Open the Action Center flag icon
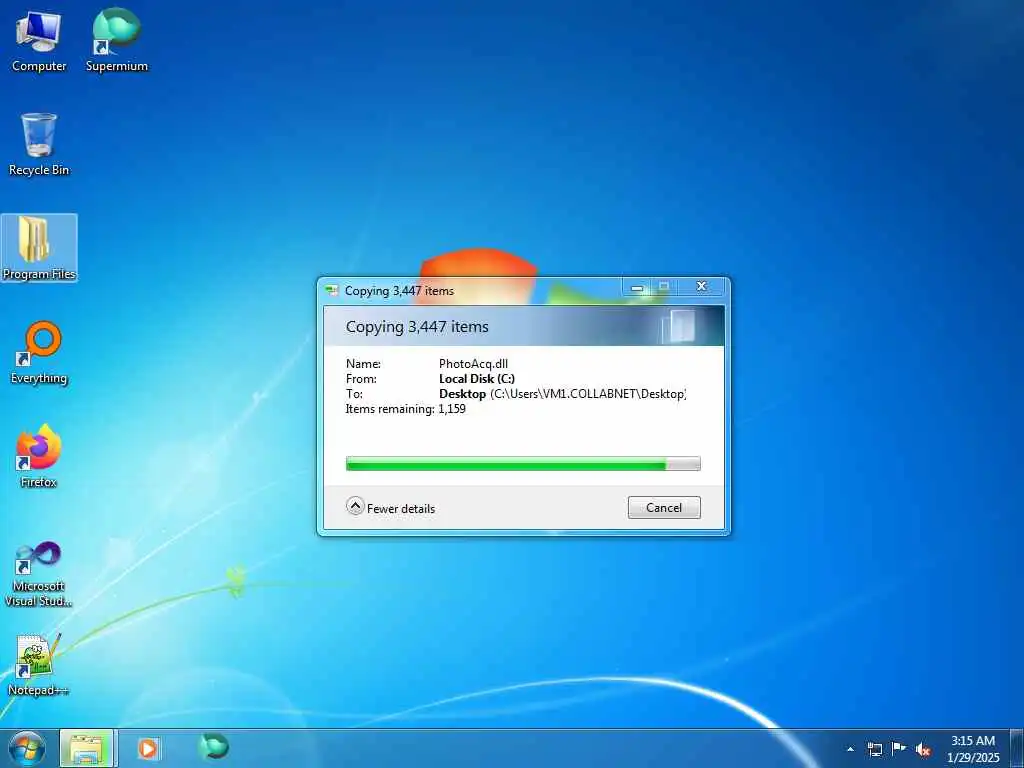This screenshot has height=768, width=1024. [899, 749]
